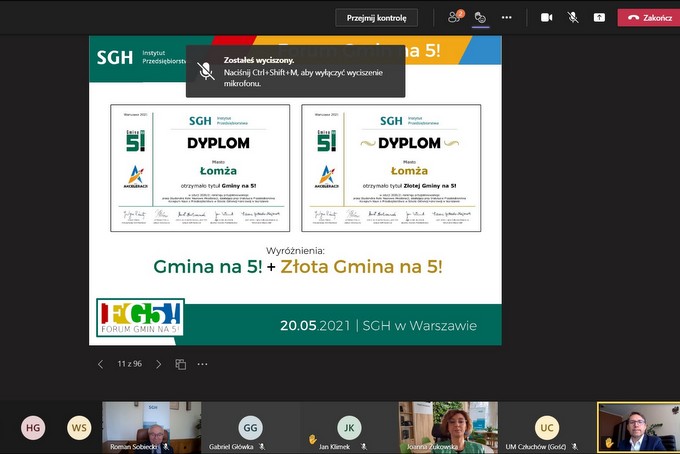This screenshot has height=454, width=680.
Task: Click the left Gmina na 5! diploma
Action: pyautogui.click(x=200, y=168)
